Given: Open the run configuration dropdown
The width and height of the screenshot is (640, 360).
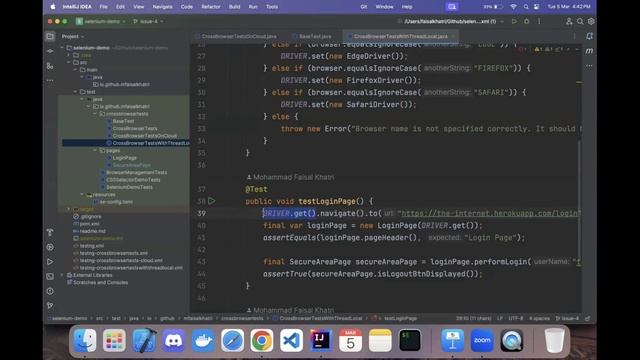Looking at the screenshot, I should tap(451, 21).
